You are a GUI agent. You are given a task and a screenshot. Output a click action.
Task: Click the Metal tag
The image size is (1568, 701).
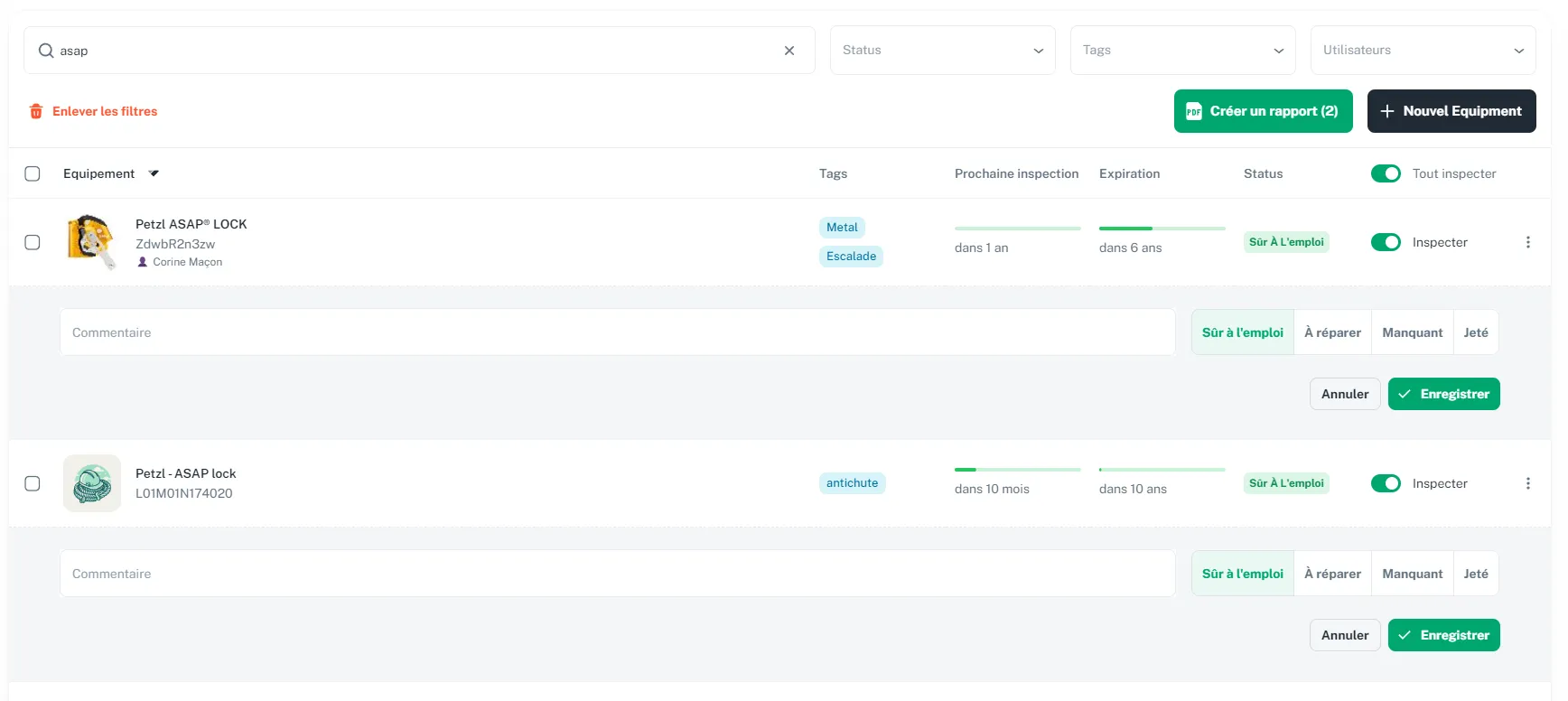tap(842, 228)
